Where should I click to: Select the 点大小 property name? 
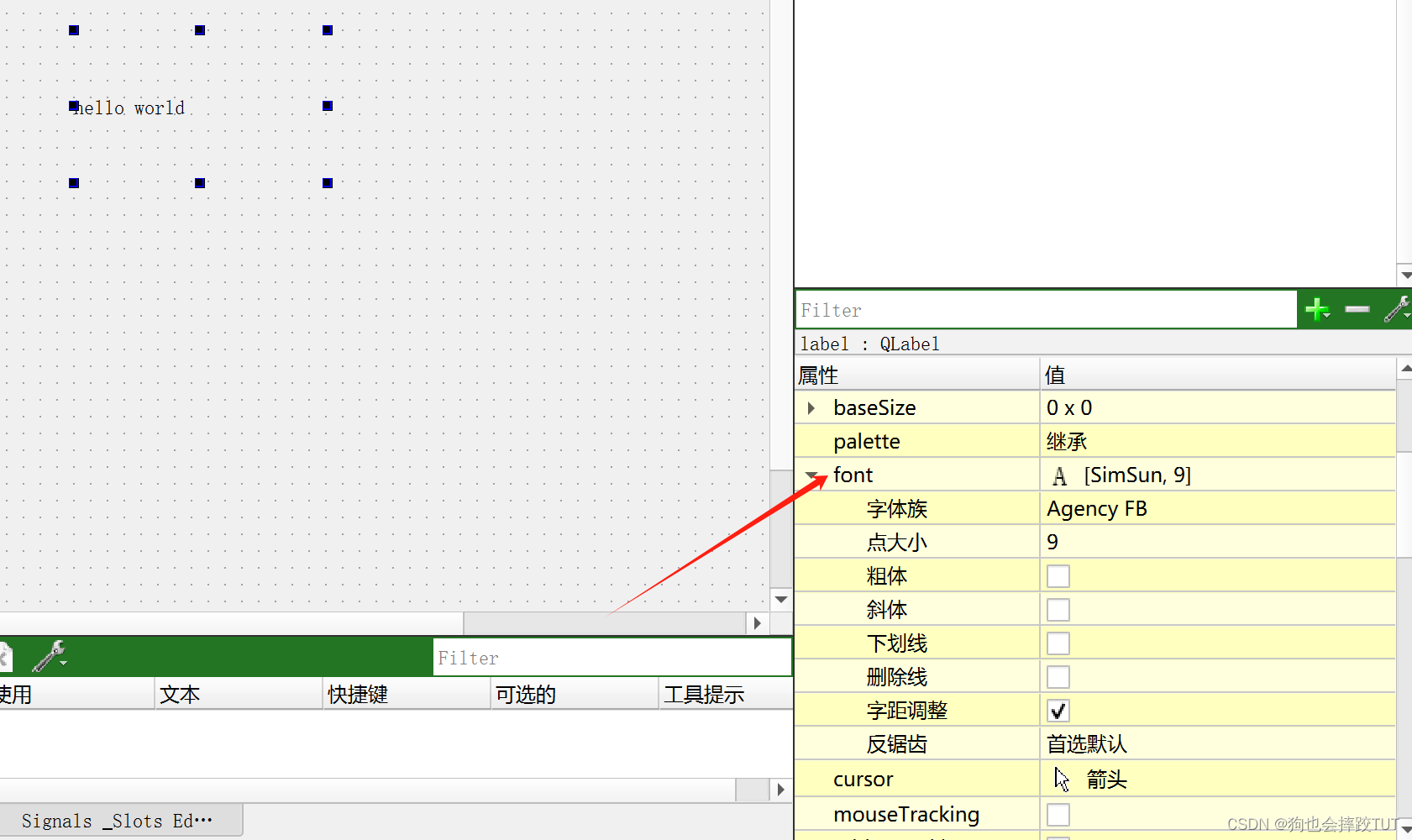tap(896, 543)
